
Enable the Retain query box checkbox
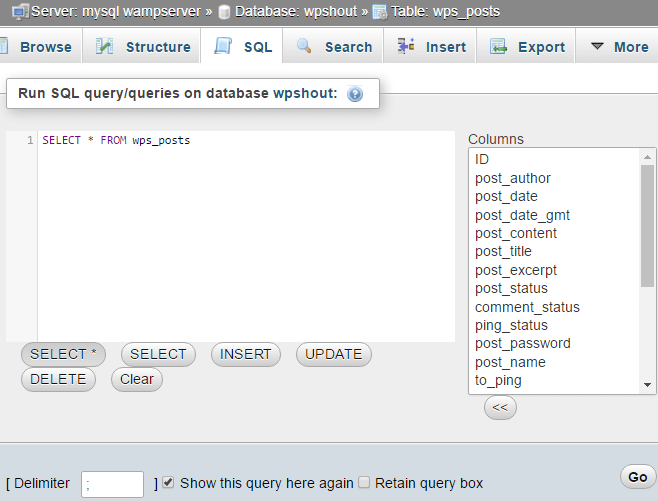click(x=364, y=482)
